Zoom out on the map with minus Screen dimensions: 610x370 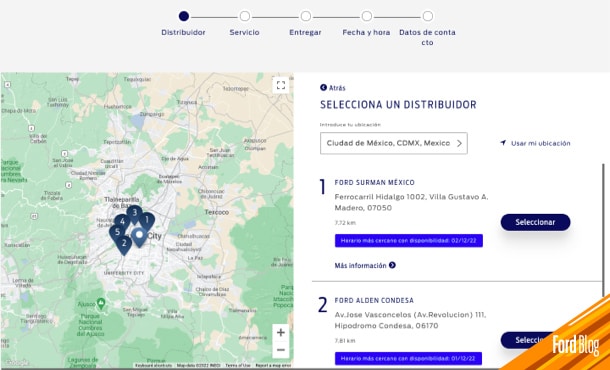pyautogui.click(x=281, y=350)
